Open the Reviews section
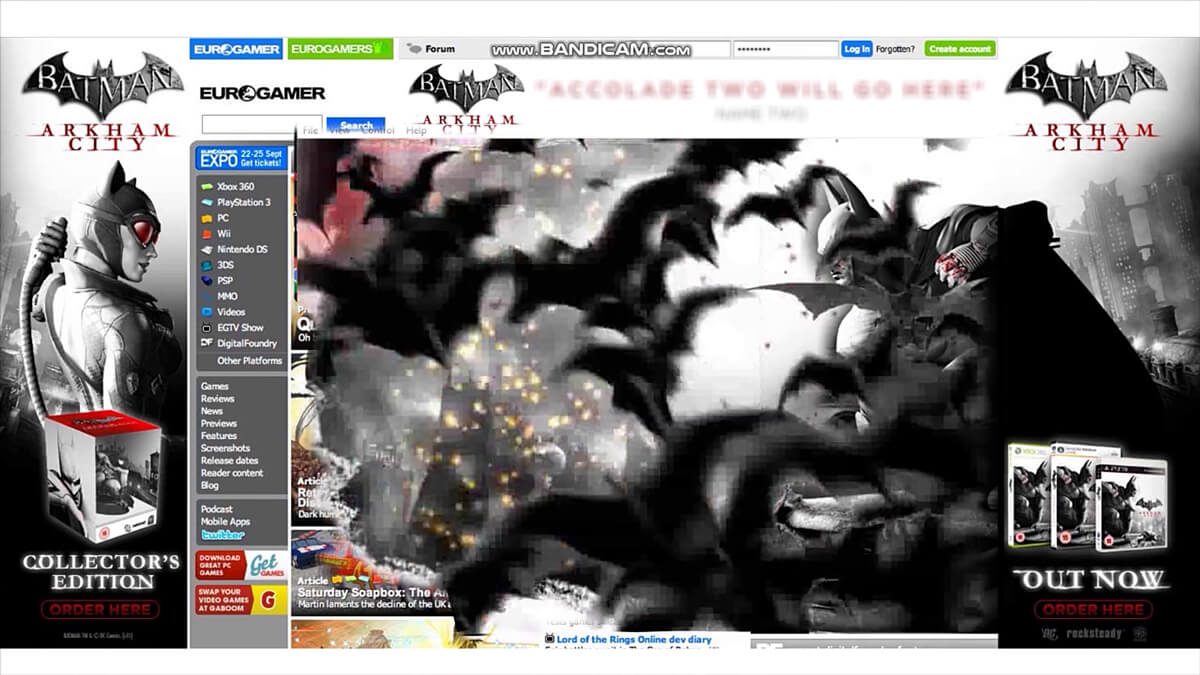 (x=217, y=399)
